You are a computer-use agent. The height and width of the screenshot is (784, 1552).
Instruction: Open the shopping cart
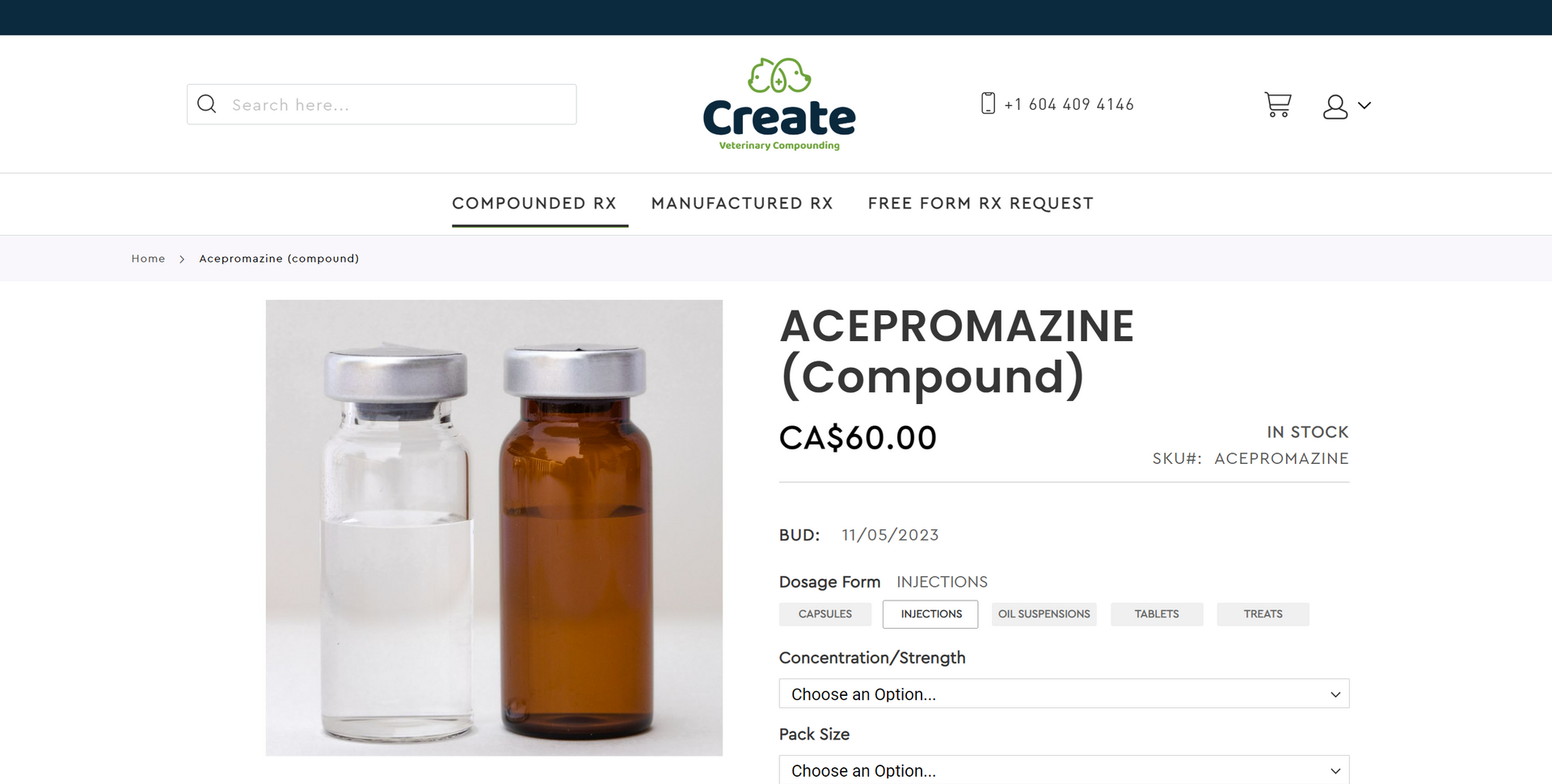(x=1278, y=105)
